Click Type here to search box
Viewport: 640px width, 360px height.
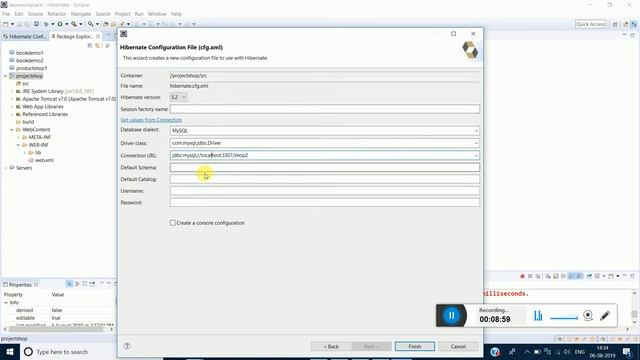tap(62, 351)
